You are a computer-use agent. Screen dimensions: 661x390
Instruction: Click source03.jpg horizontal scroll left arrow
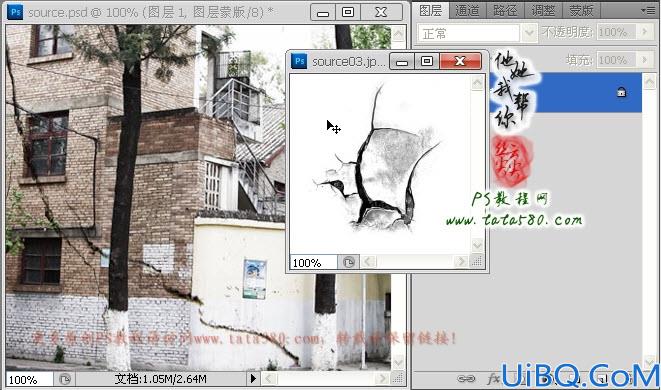[x=368, y=262]
